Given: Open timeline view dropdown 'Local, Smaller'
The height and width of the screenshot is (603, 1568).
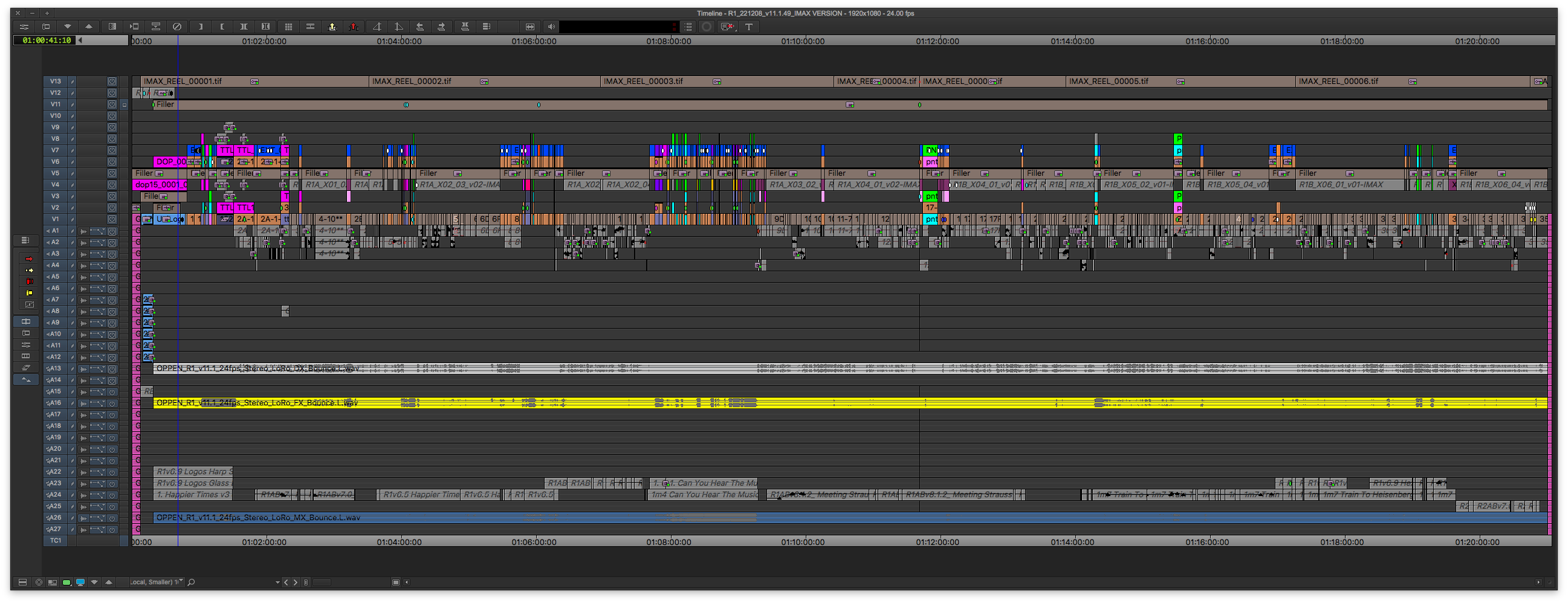Looking at the screenshot, I should pyautogui.click(x=157, y=582).
